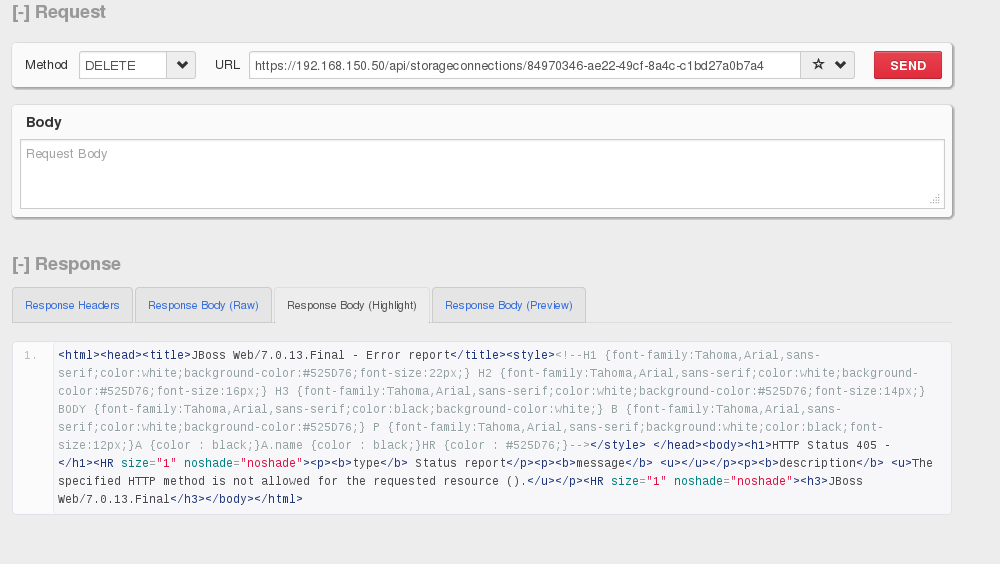Click the opening html tag in response
The width and height of the screenshot is (1000, 564).
[x=78, y=354]
